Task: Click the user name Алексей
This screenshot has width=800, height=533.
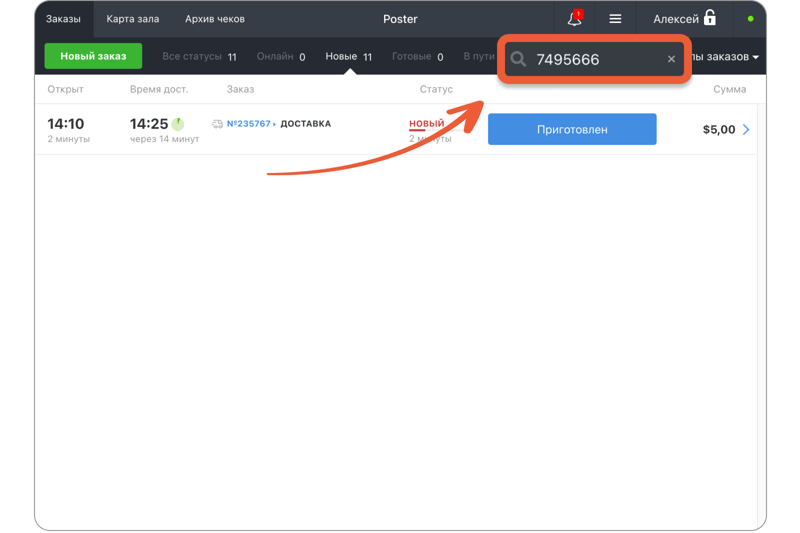Action: 676,19
